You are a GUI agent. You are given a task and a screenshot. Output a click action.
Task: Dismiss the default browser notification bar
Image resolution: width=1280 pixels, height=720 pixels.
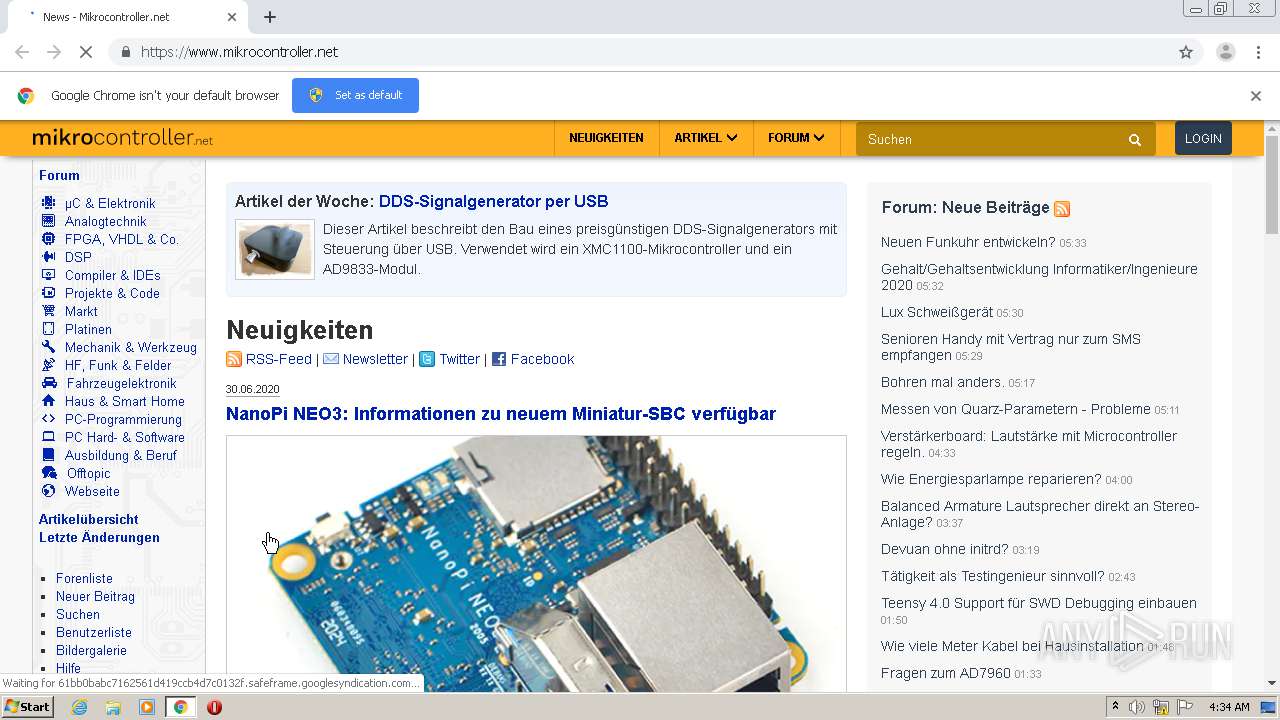click(x=1256, y=96)
